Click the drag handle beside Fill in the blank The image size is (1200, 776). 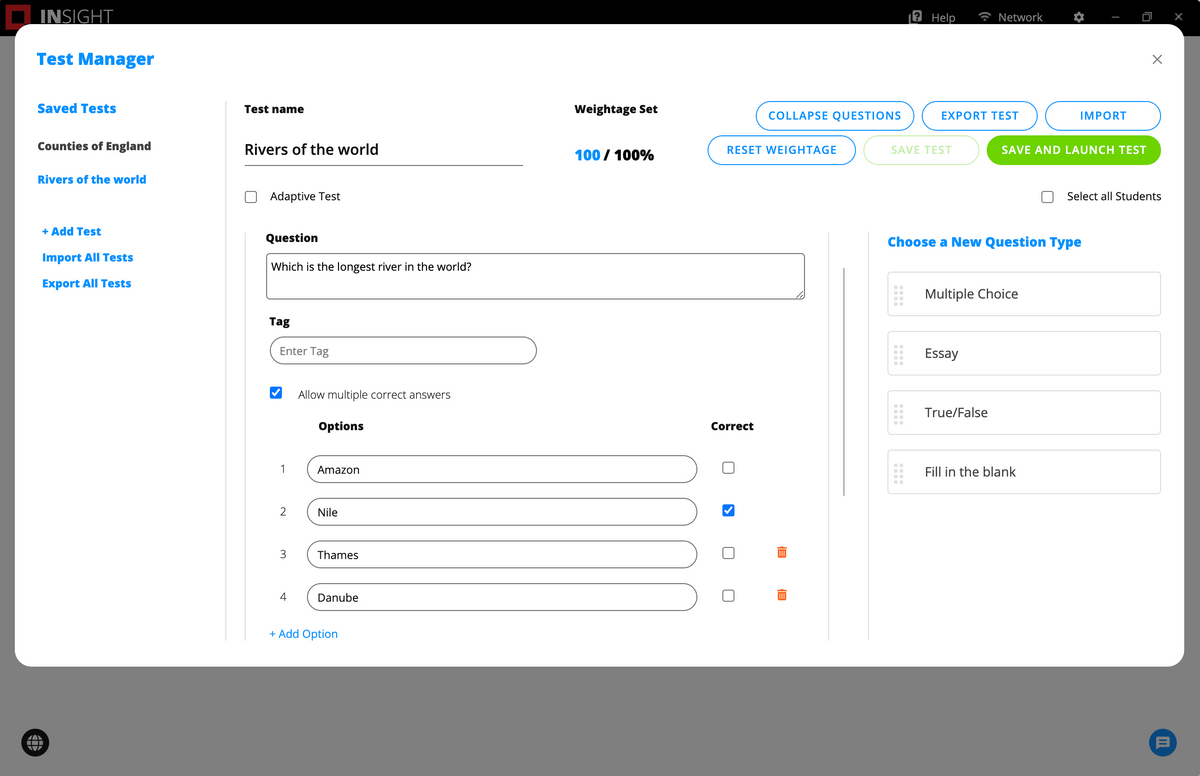pos(899,472)
